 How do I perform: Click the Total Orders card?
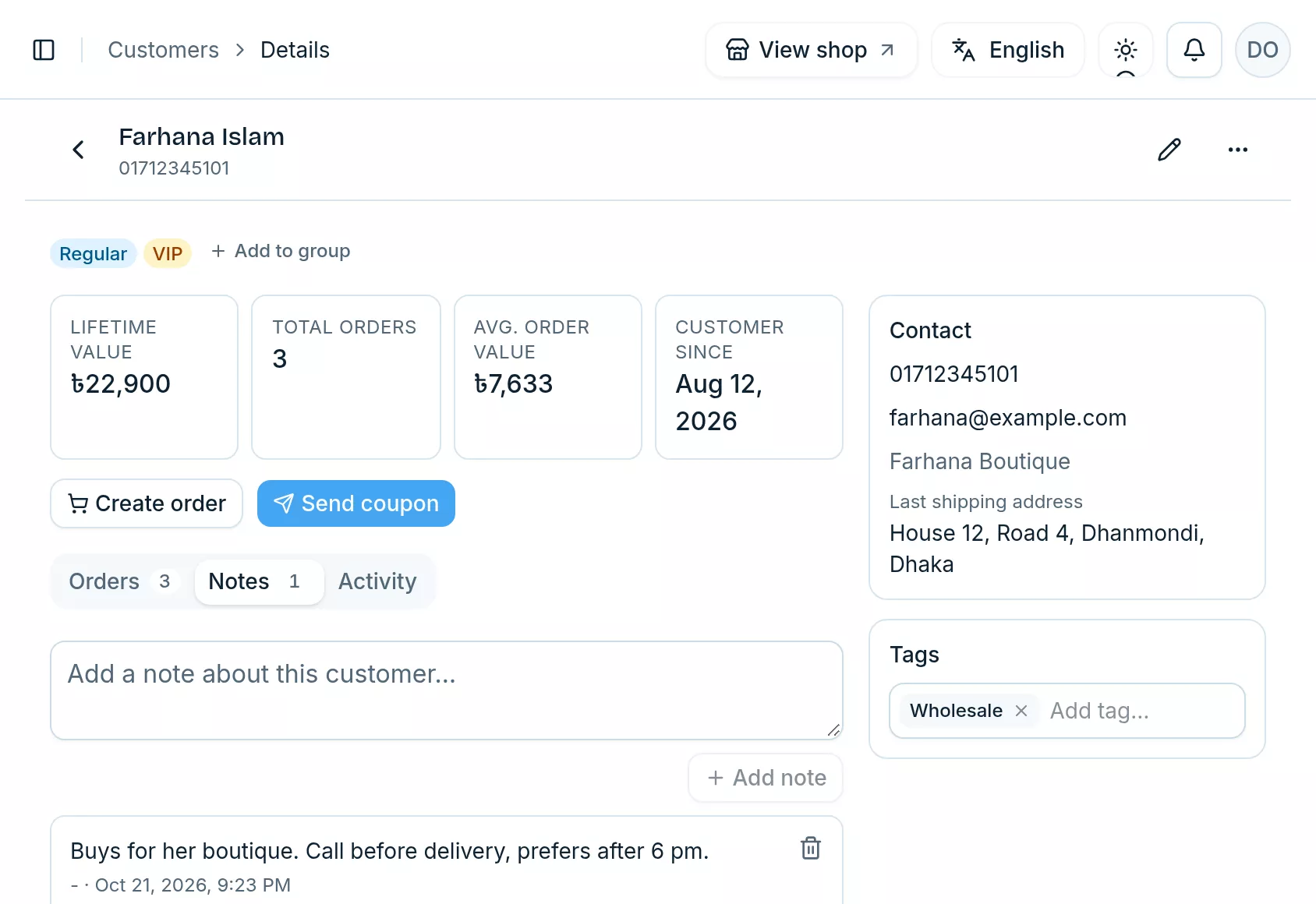point(346,377)
